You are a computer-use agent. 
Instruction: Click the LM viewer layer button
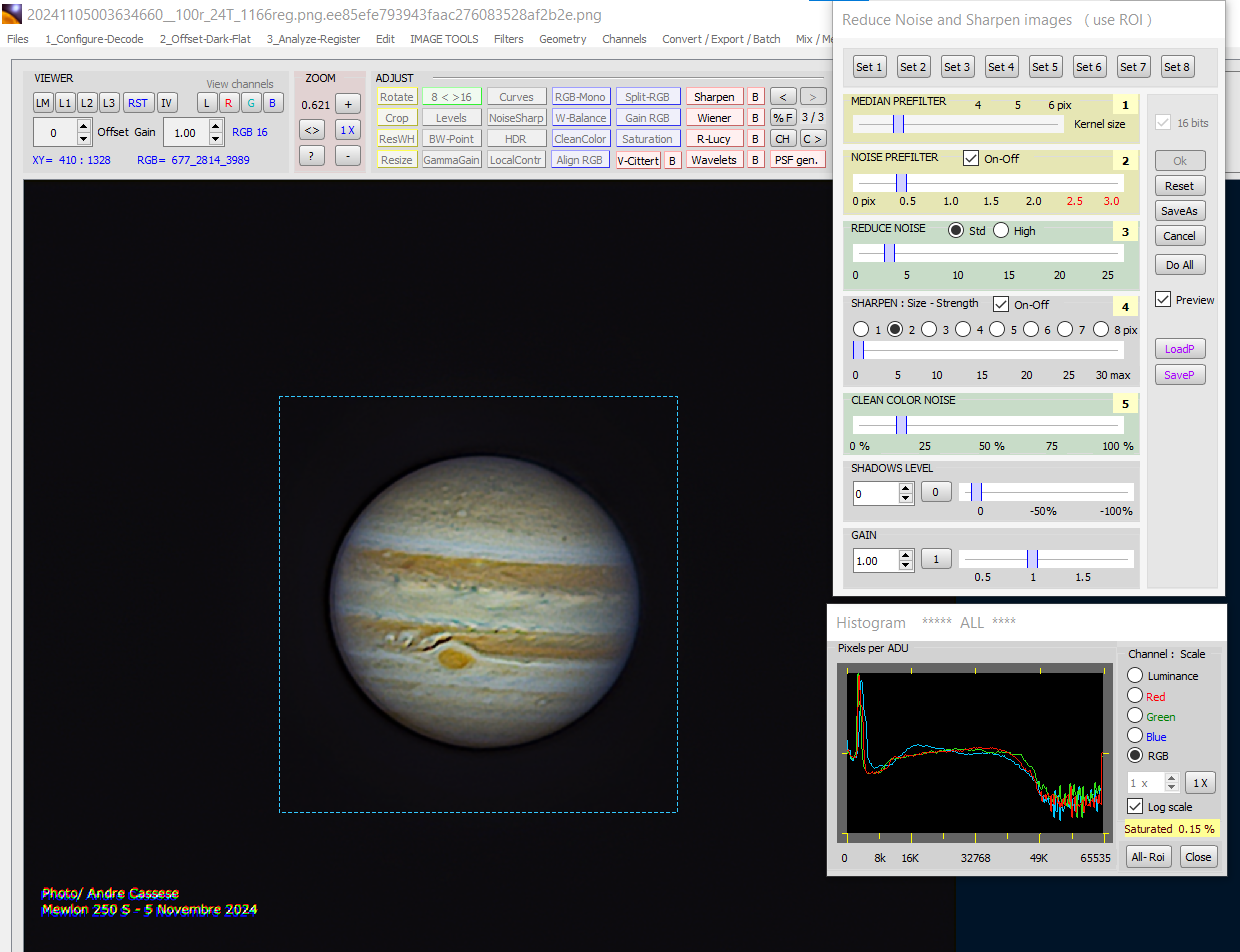[43, 103]
